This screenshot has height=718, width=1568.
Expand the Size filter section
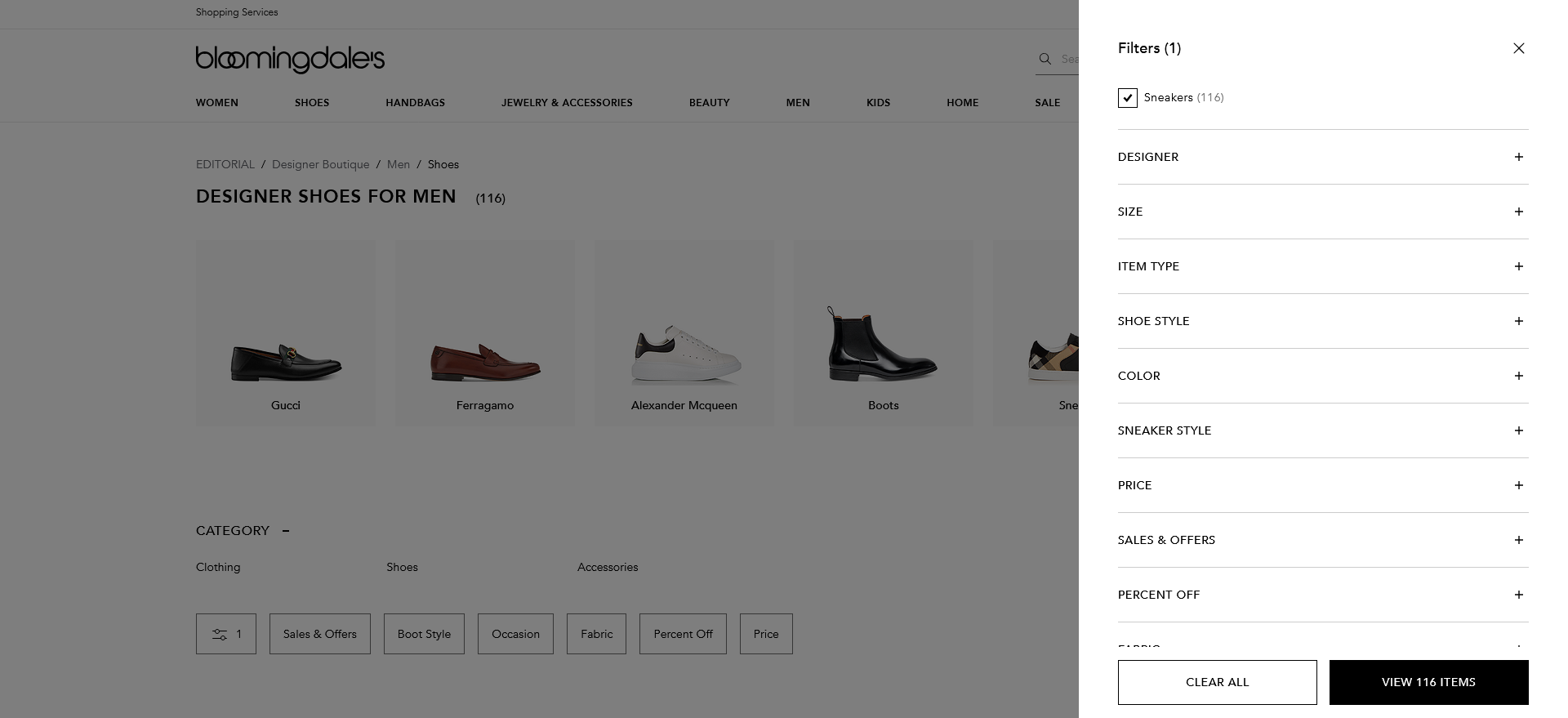coord(1323,212)
